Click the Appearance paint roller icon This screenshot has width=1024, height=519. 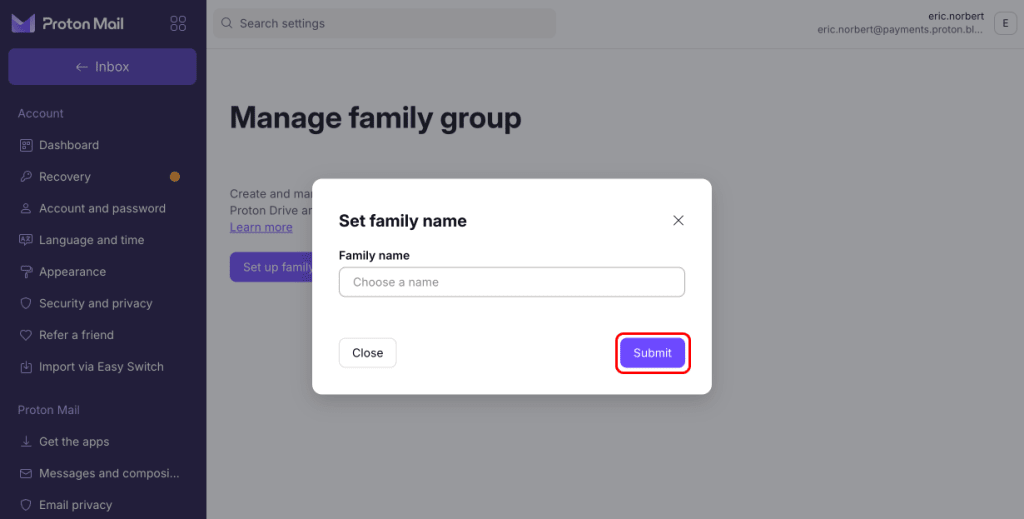pyautogui.click(x=25, y=272)
